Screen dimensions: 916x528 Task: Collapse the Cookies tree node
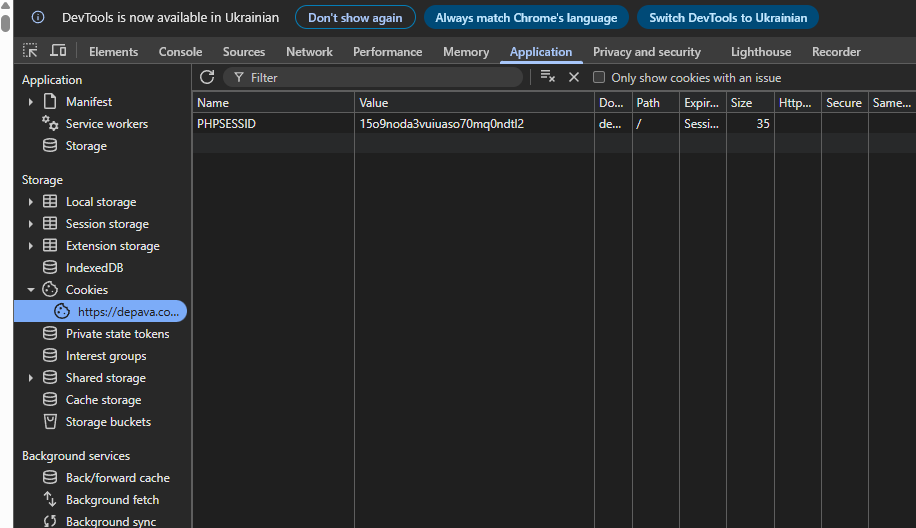[x=30, y=290]
